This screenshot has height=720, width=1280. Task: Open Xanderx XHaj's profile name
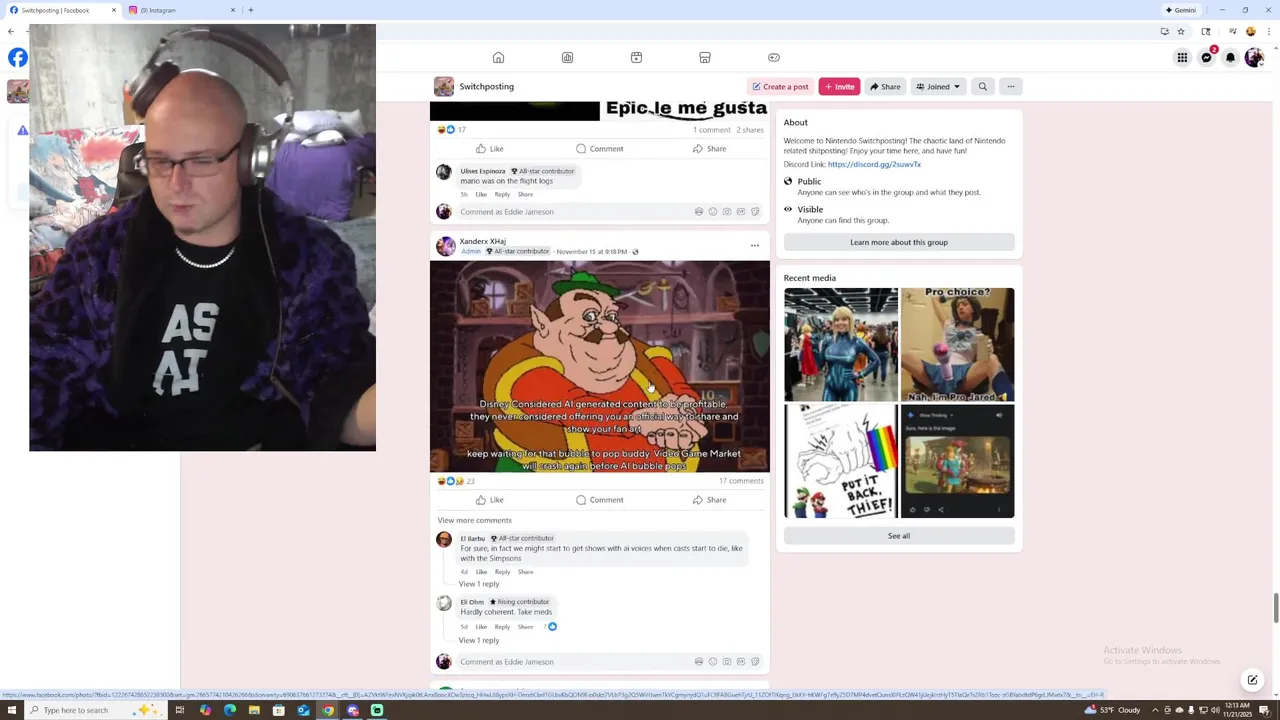[x=482, y=241]
